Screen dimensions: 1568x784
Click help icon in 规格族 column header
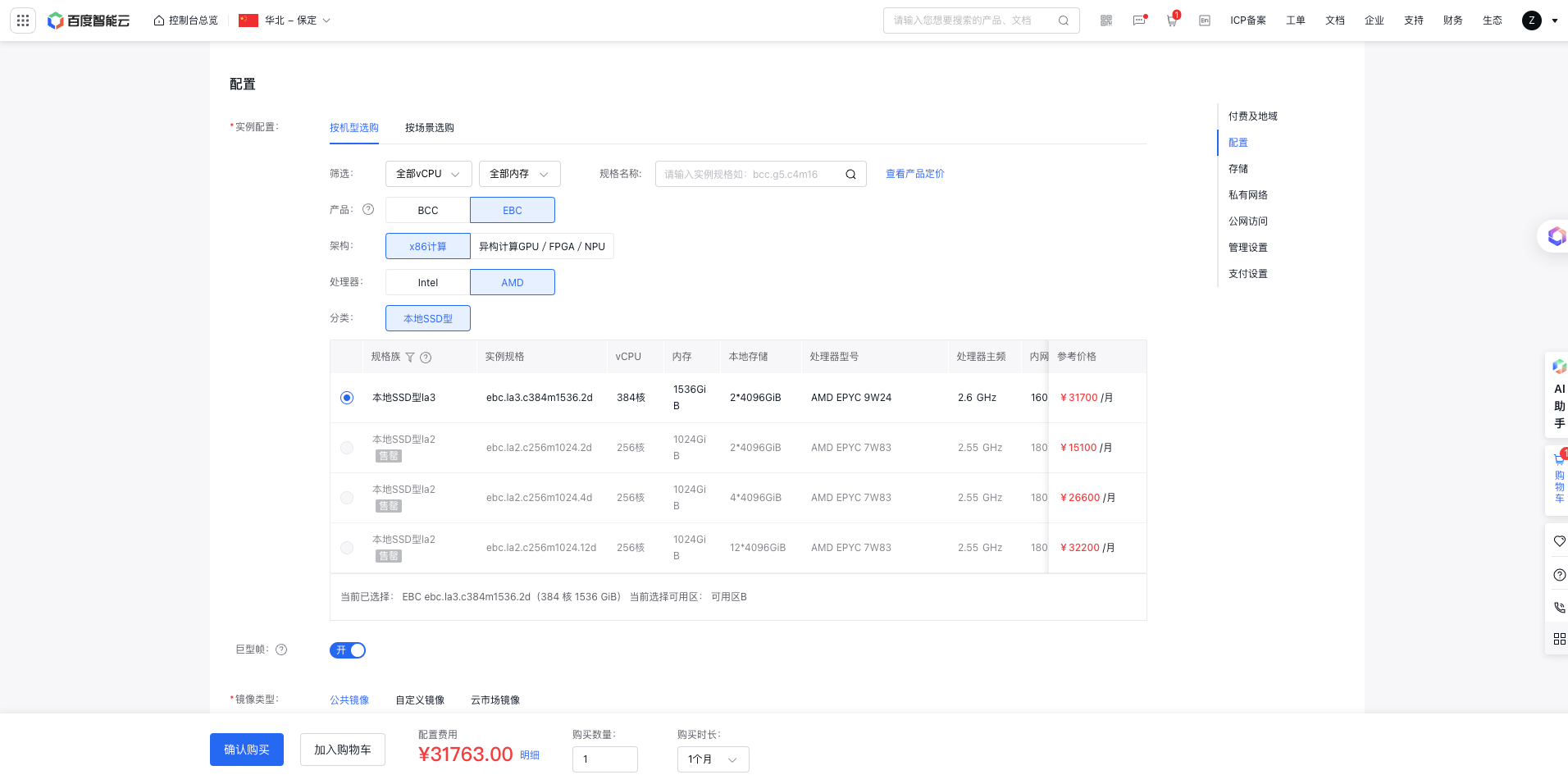(426, 357)
